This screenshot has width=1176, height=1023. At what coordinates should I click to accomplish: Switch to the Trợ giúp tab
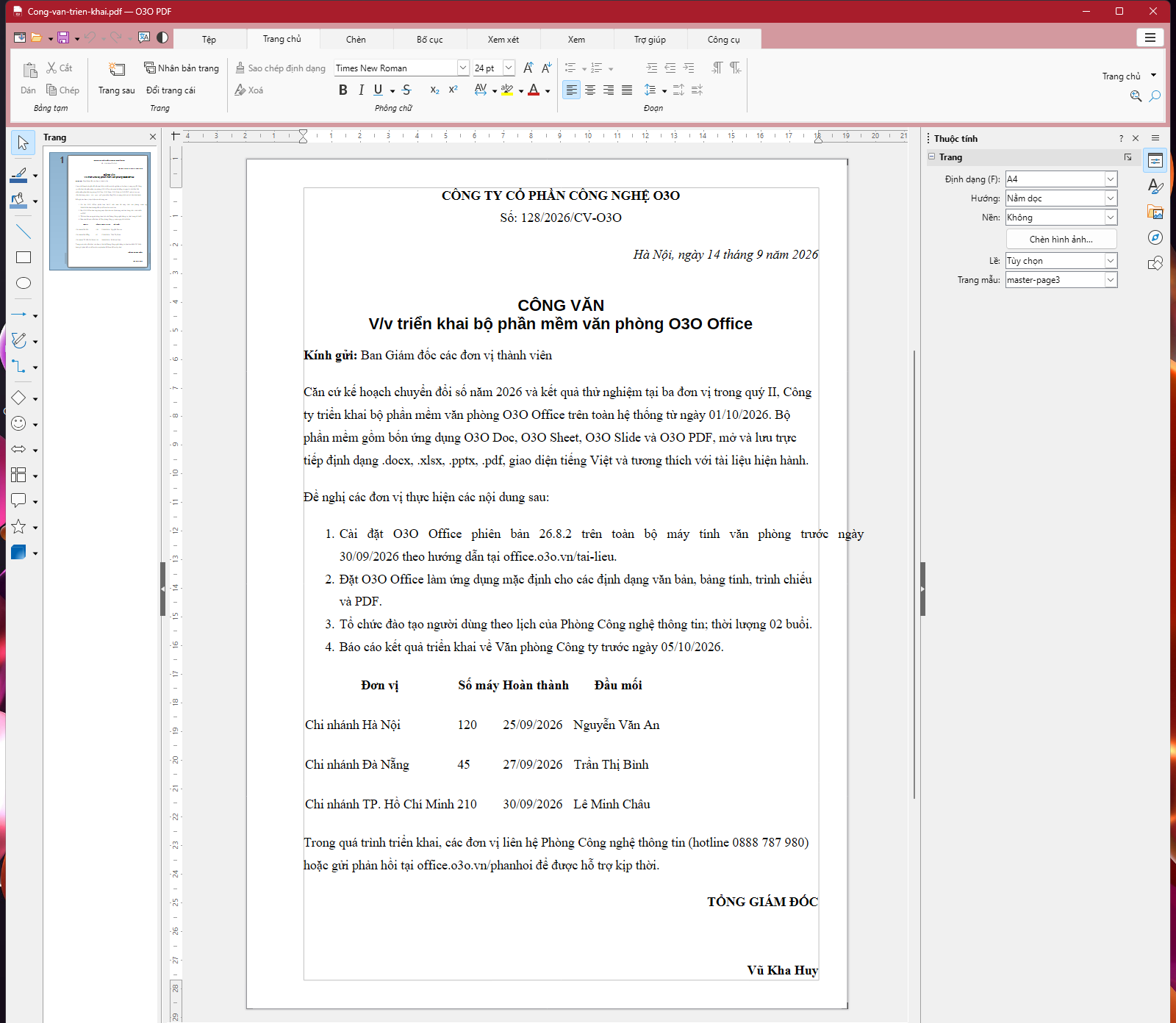tap(650, 39)
